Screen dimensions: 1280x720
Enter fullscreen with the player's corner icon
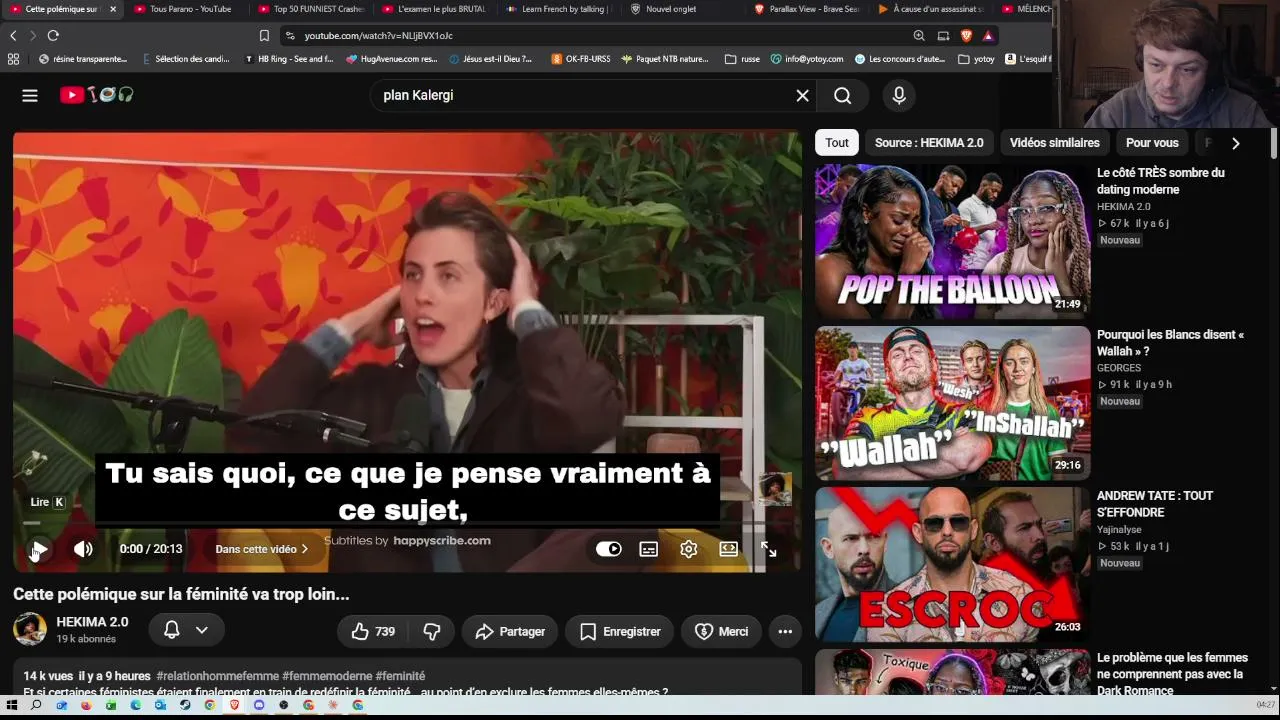pyautogui.click(x=768, y=549)
